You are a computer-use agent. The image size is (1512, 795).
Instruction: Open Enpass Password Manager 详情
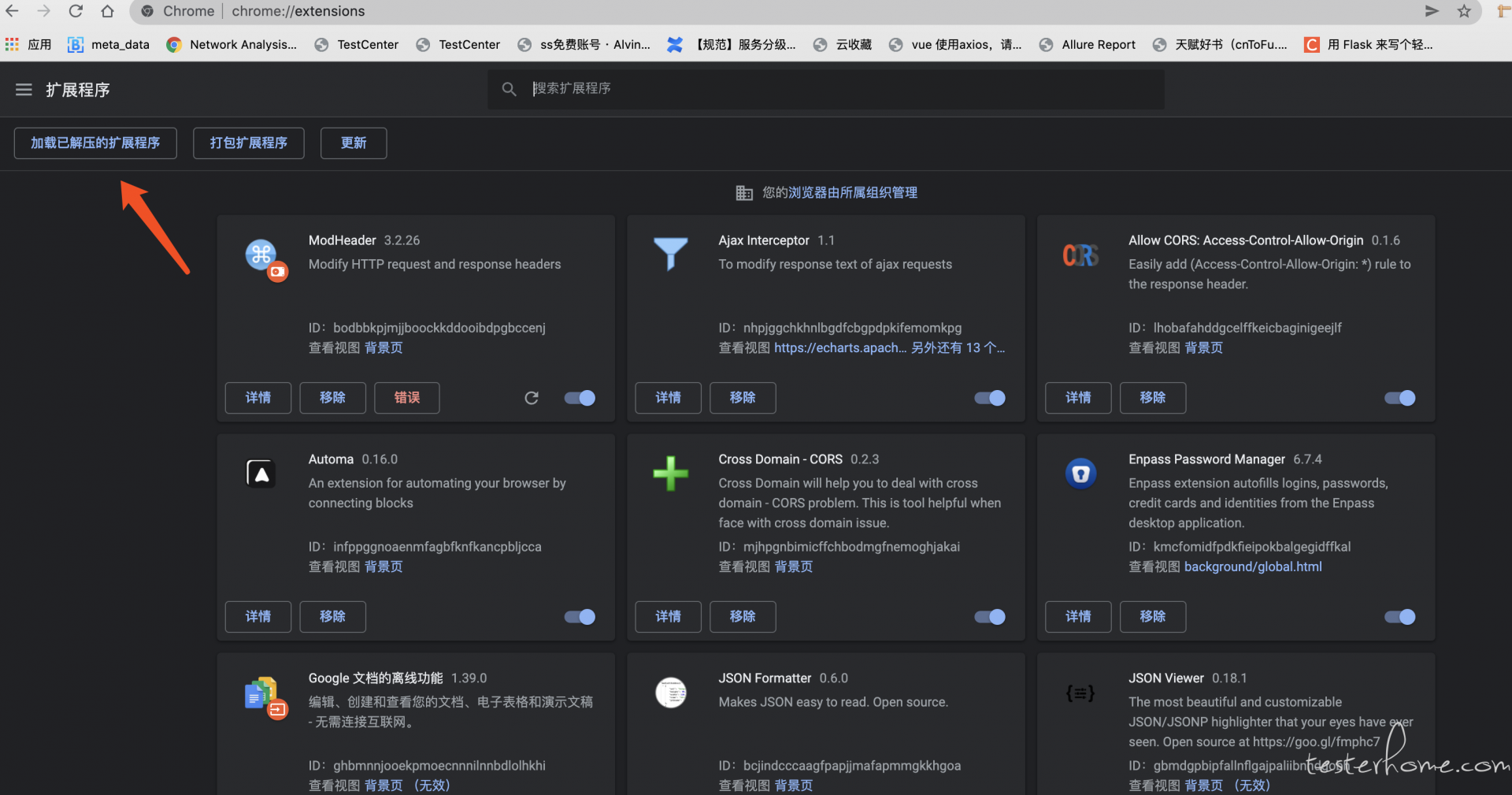click(x=1078, y=617)
